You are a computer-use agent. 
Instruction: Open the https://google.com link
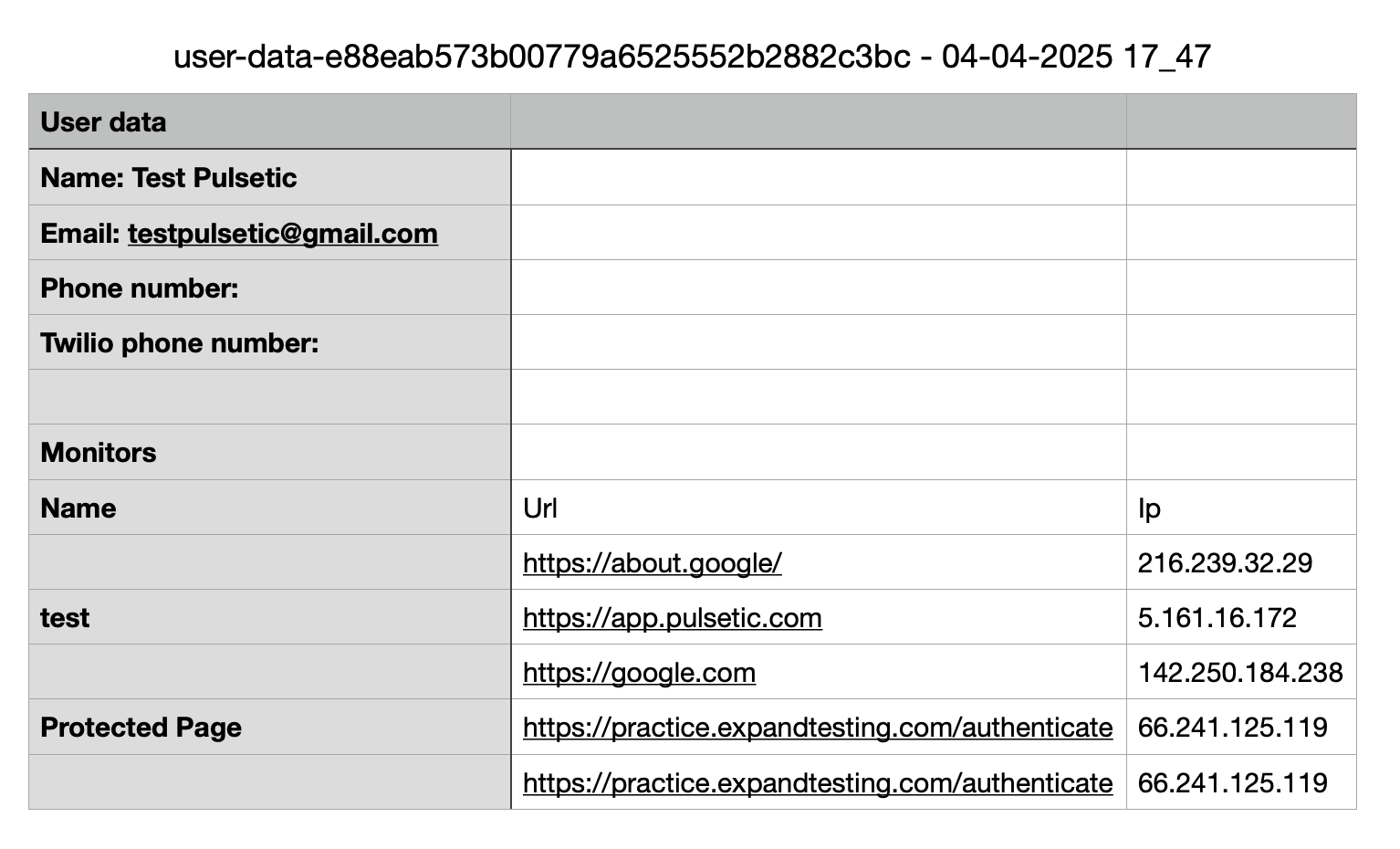point(639,673)
